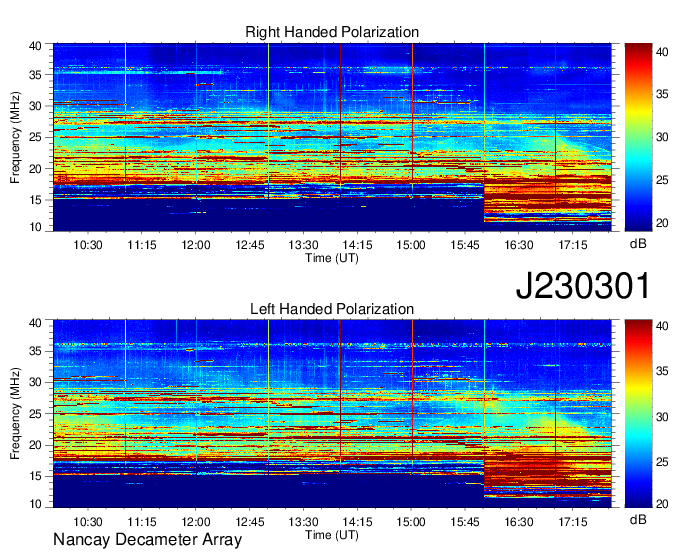Click the 'Frequency (MHz)' label of top plot
The width and height of the screenshot is (680, 552).
coord(15,137)
